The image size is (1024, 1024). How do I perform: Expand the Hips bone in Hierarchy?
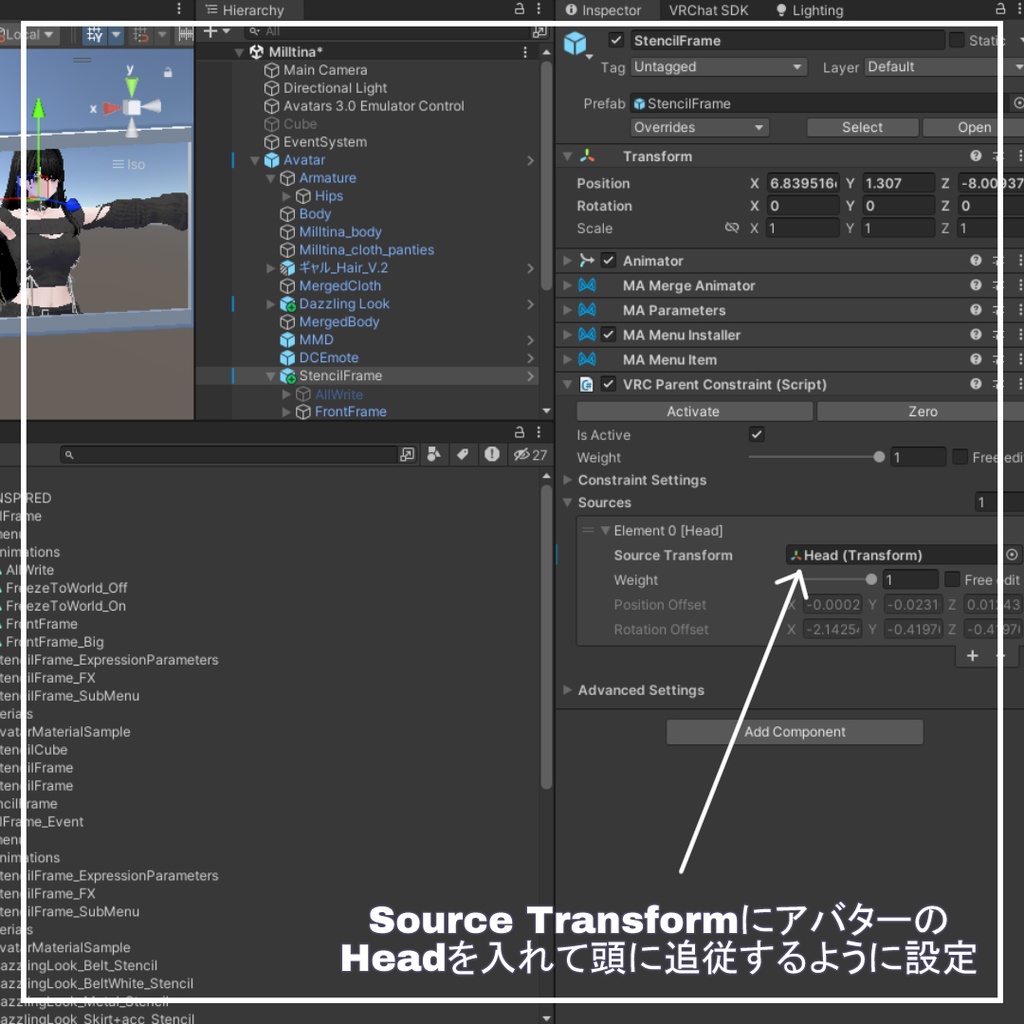click(x=286, y=196)
